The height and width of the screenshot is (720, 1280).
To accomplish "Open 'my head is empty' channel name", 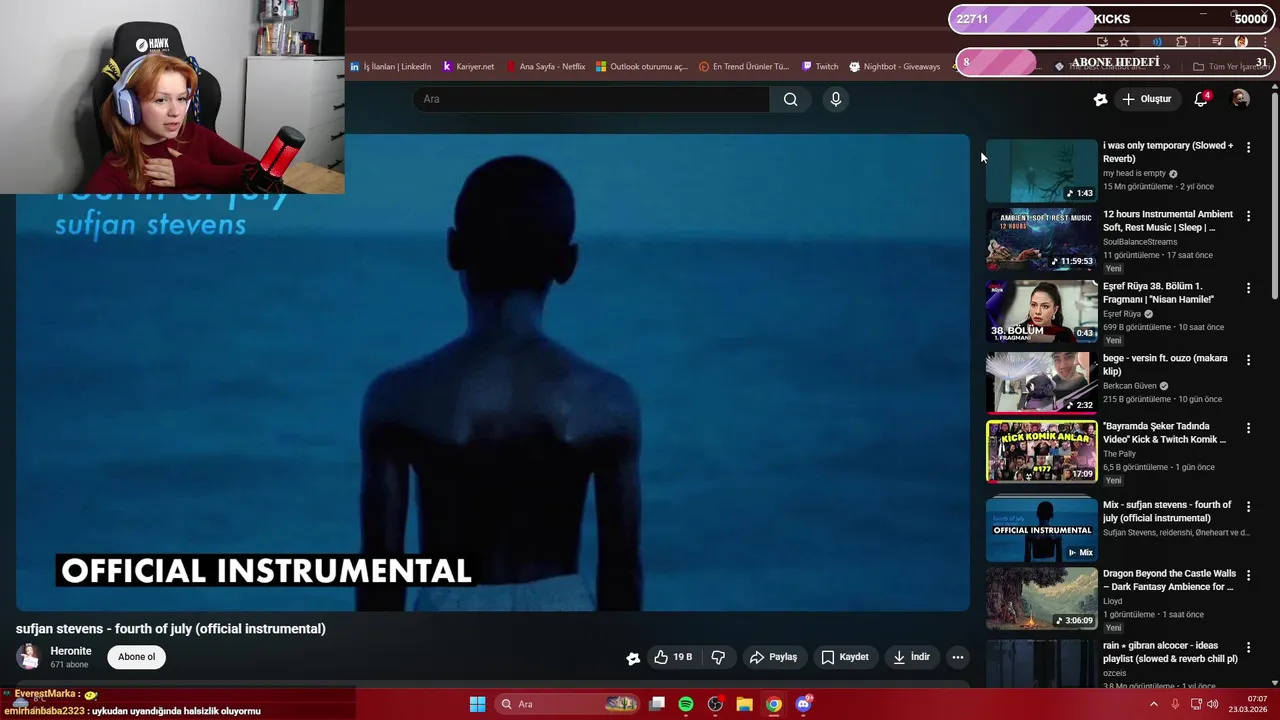I will tap(1134, 174).
